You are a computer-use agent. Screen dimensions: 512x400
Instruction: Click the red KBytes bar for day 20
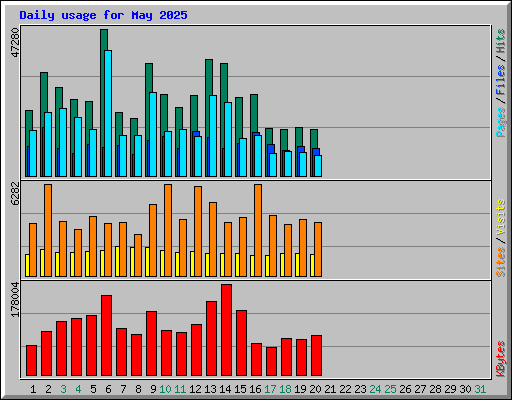tap(316, 355)
